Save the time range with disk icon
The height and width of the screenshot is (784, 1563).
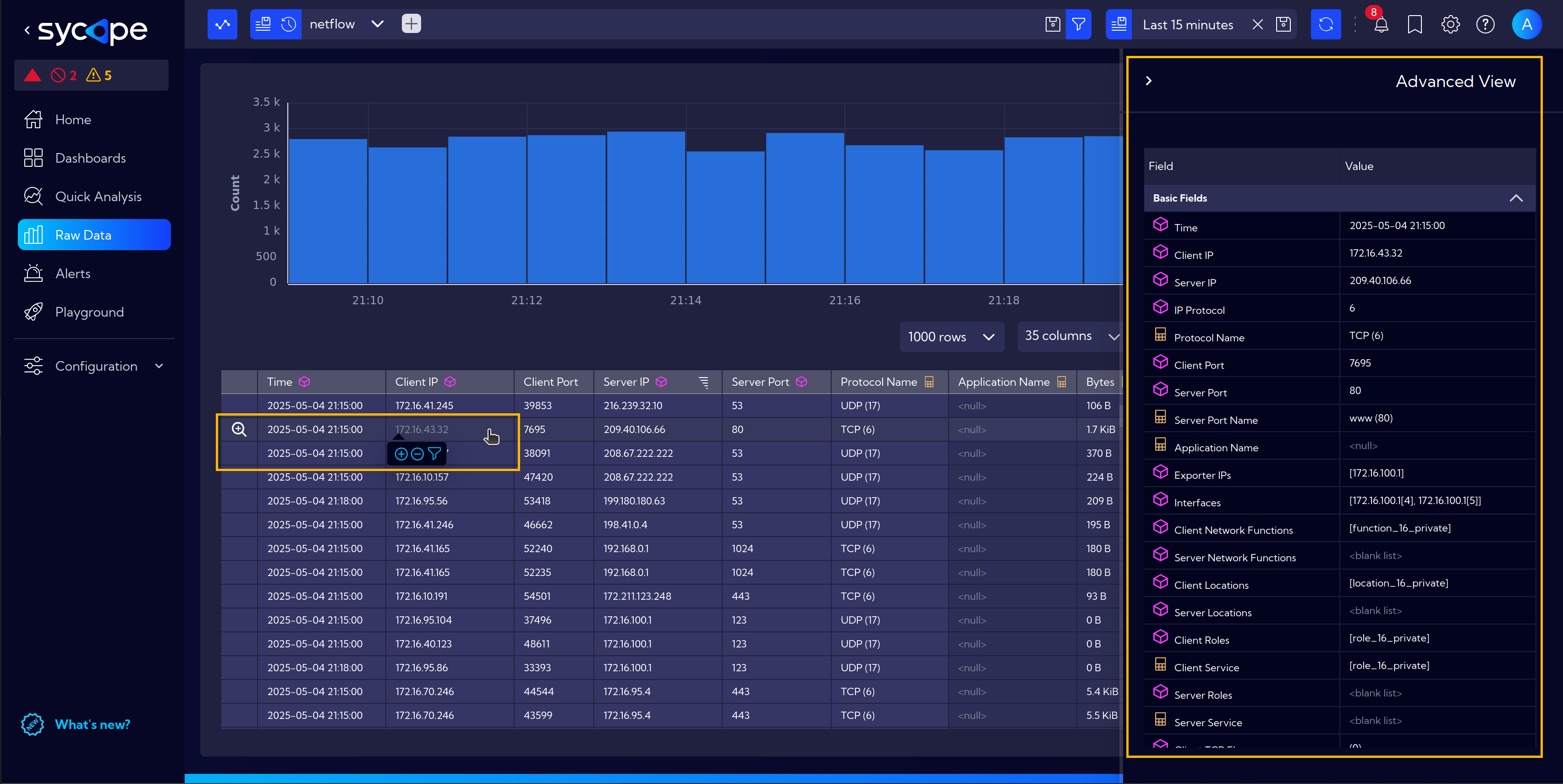click(x=1283, y=24)
